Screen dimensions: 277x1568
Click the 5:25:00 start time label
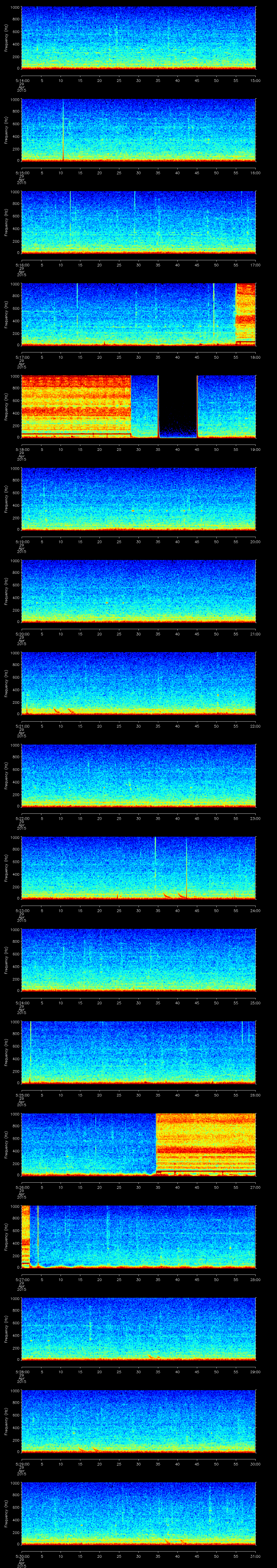pyautogui.click(x=22, y=1095)
